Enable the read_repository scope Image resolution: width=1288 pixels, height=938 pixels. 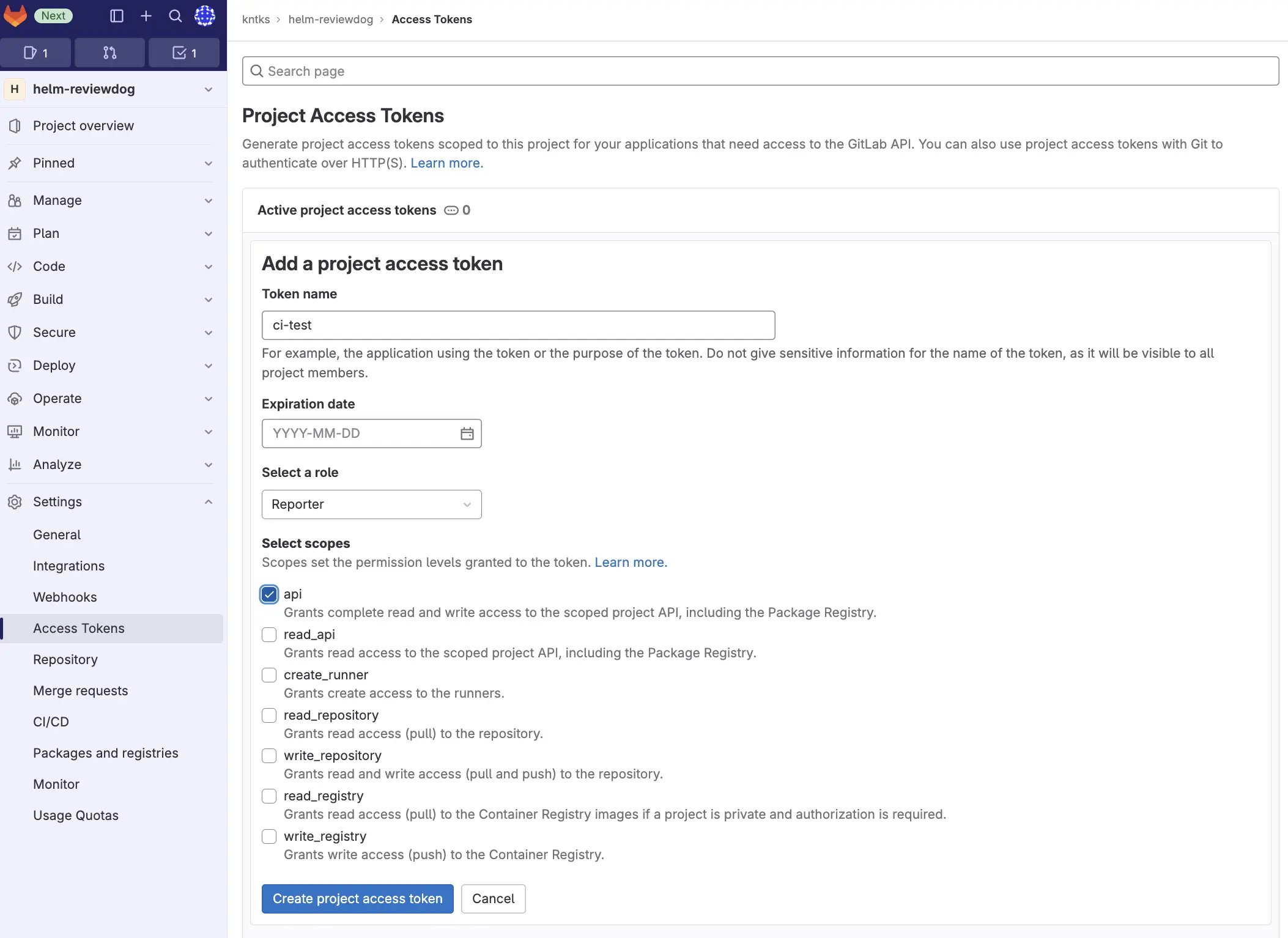pyautogui.click(x=268, y=715)
